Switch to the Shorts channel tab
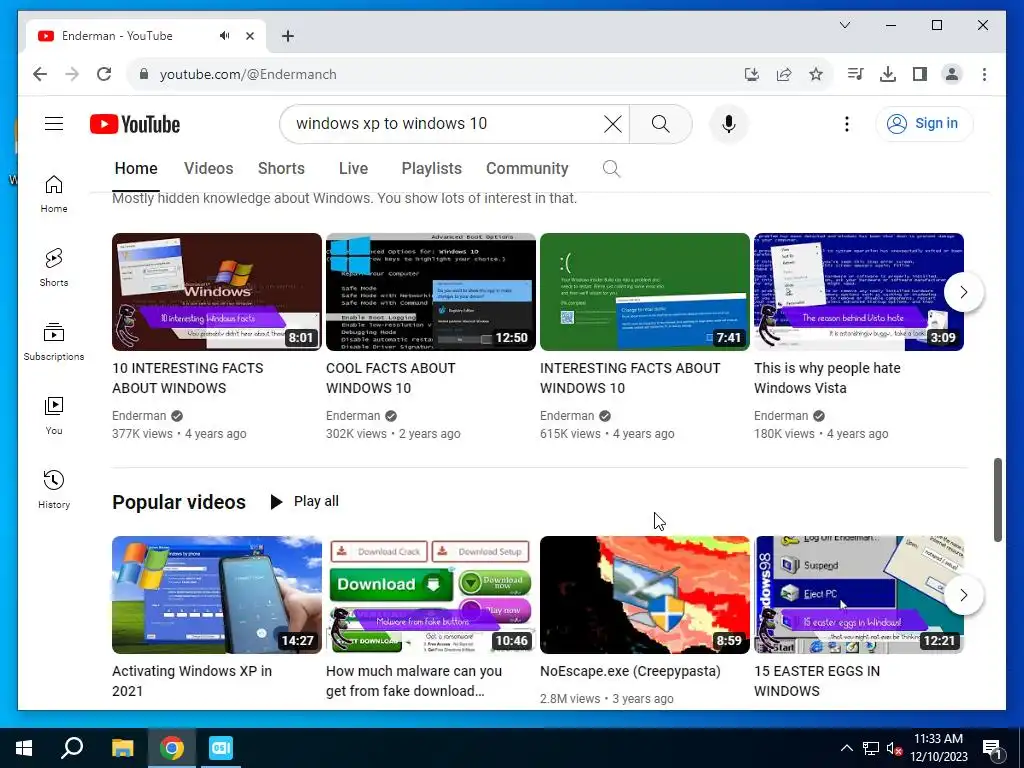The width and height of the screenshot is (1024, 768). click(281, 168)
